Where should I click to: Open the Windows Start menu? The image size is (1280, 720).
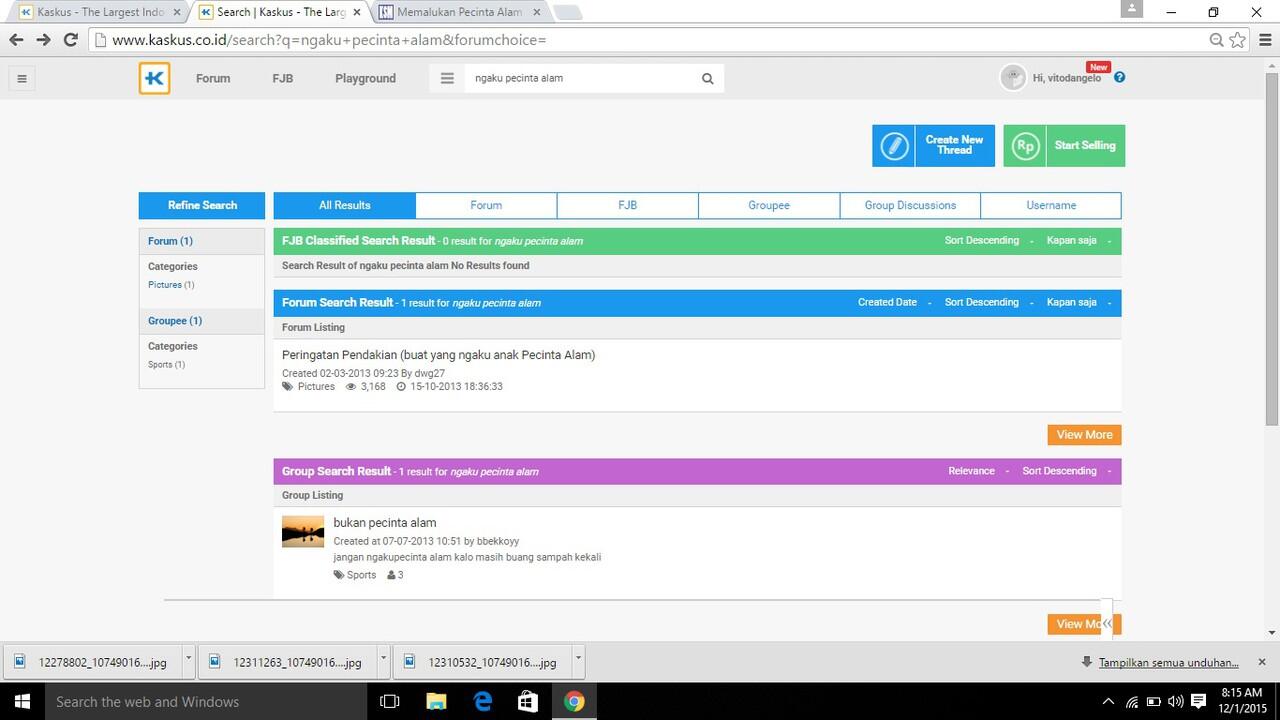click(22, 701)
